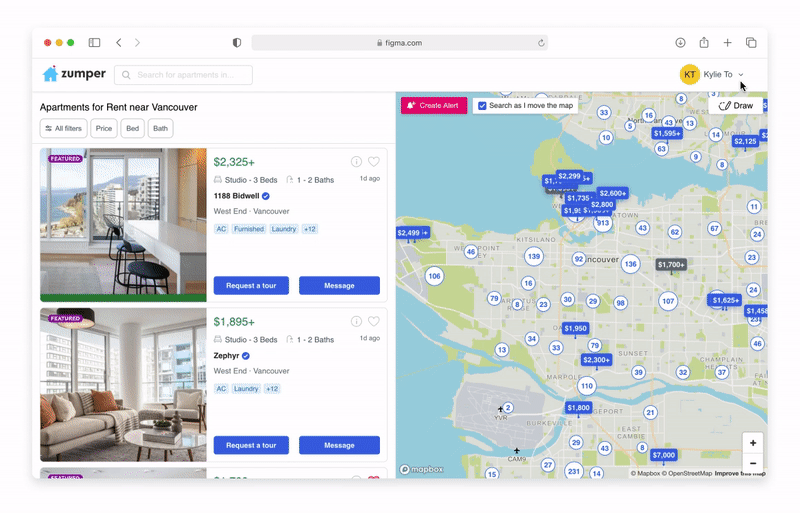Viewport: 800px width, 513px height.
Task: Open the Bath filter dropdown
Action: pos(160,129)
